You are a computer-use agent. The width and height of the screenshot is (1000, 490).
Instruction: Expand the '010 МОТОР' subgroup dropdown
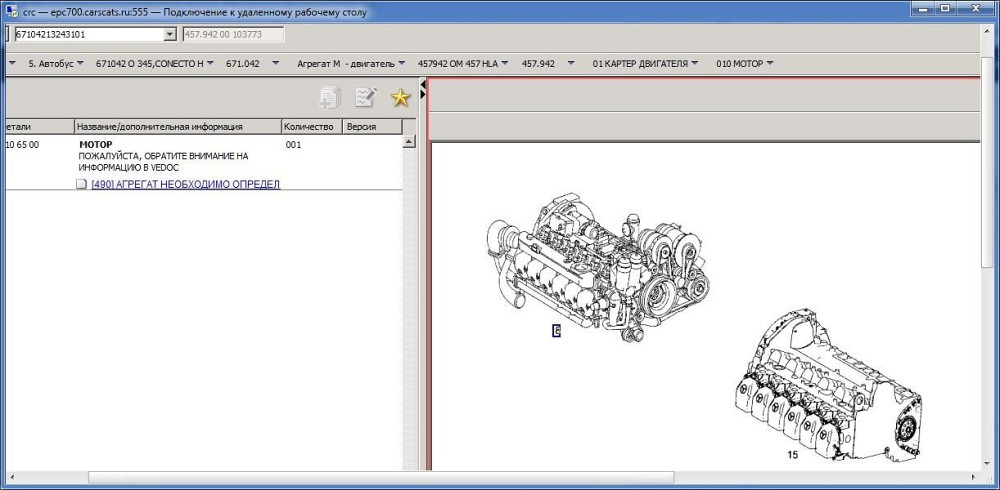pyautogui.click(x=769, y=64)
